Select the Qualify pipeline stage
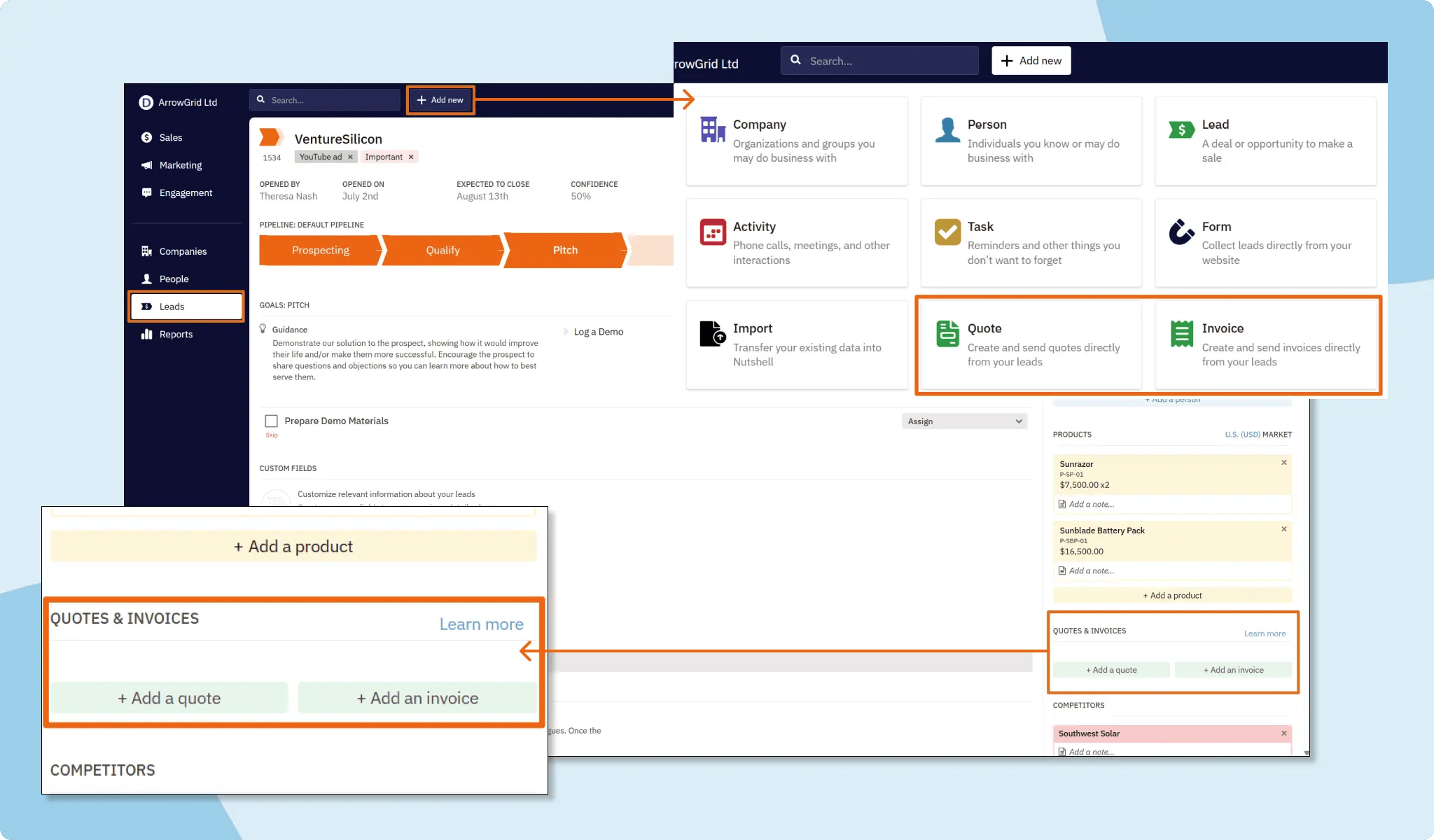The image size is (1434, 840). click(442, 250)
